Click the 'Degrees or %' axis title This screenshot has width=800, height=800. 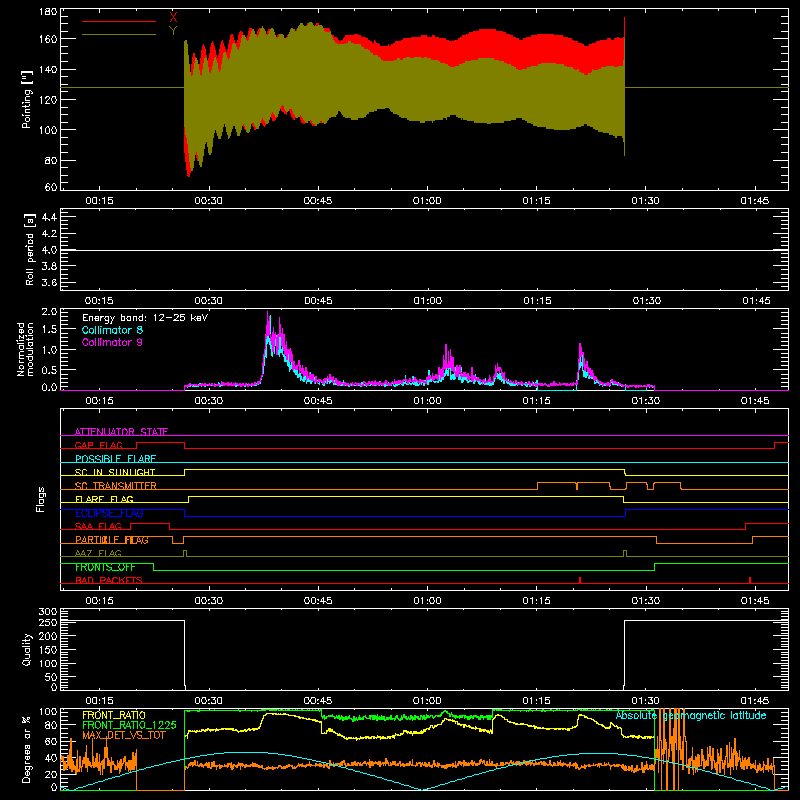[27, 749]
